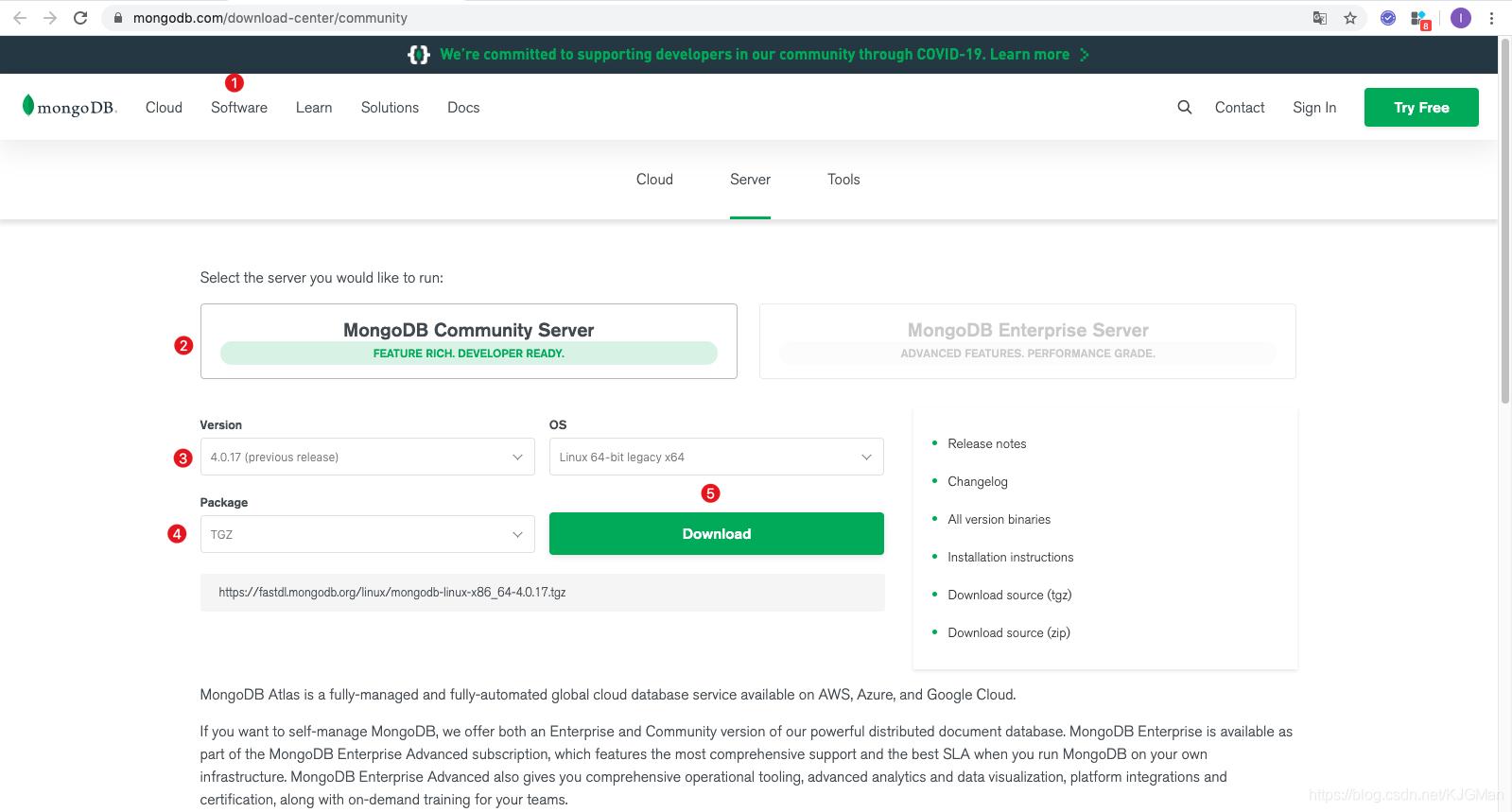Click the arrow after Learn more

click(x=1085, y=55)
